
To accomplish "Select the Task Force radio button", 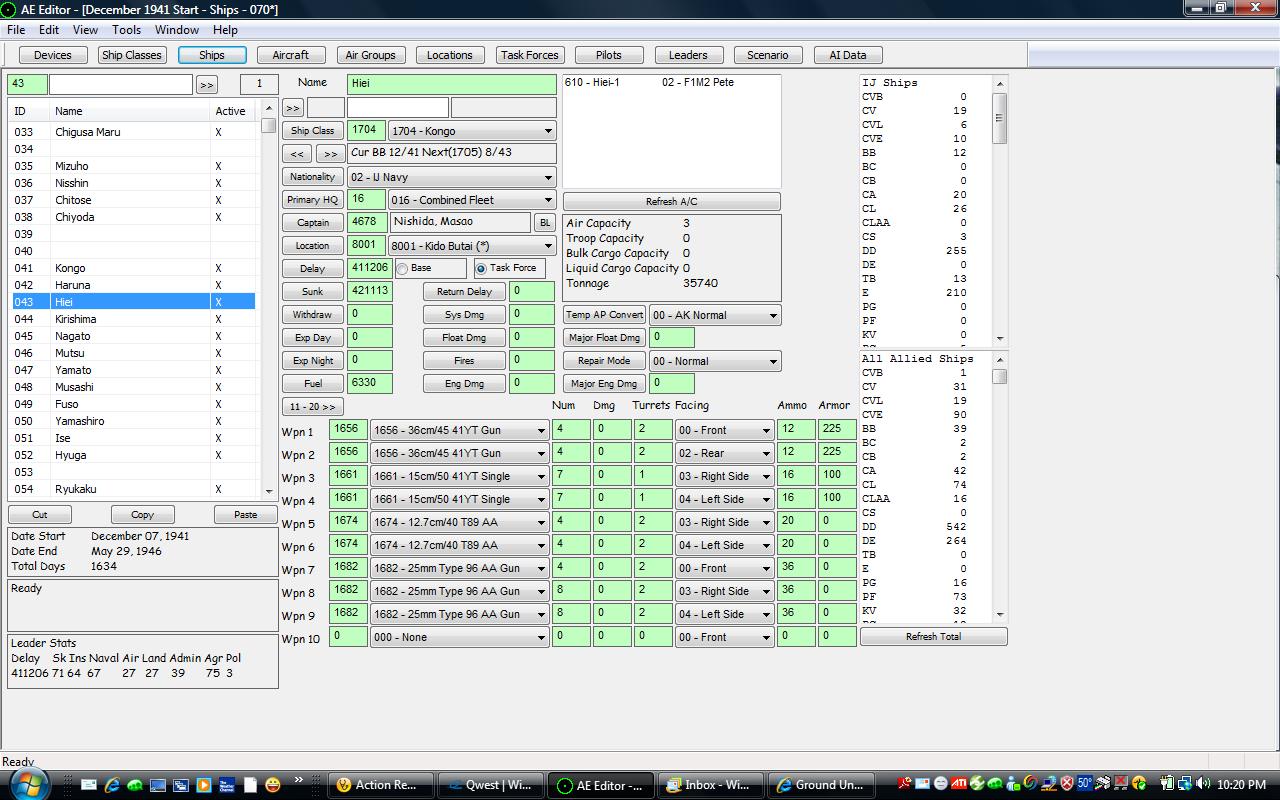I will point(481,268).
